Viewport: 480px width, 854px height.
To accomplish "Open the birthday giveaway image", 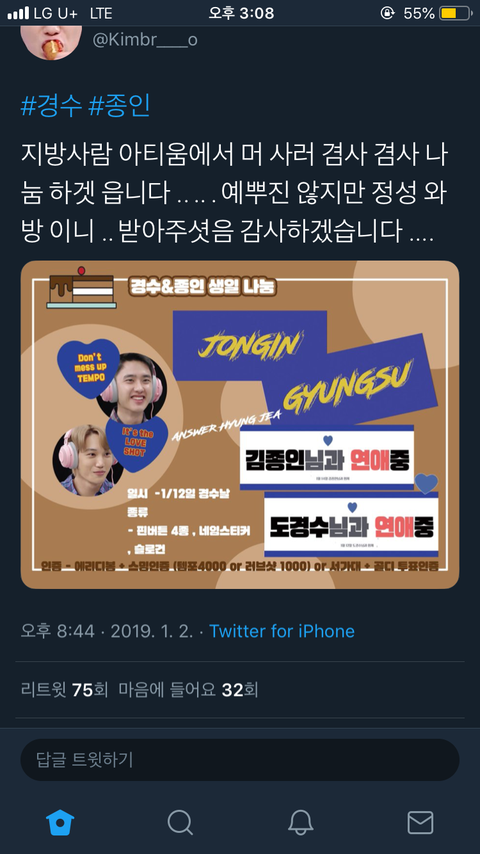I will (x=240, y=424).
